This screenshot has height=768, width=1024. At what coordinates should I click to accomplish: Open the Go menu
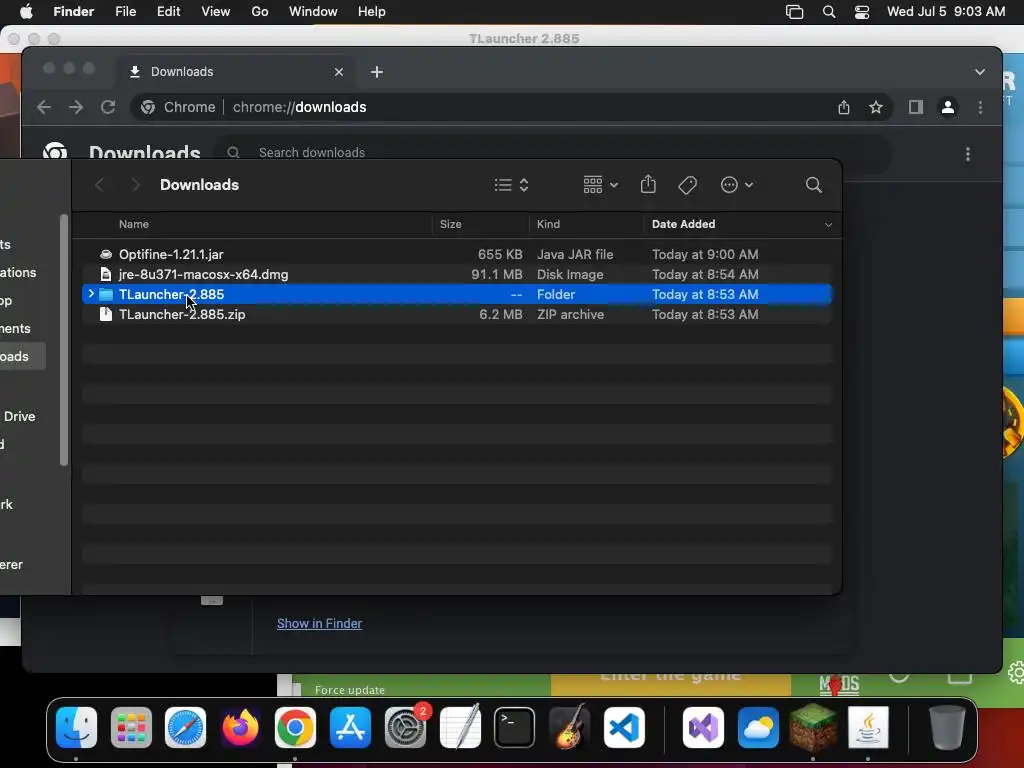(260, 12)
